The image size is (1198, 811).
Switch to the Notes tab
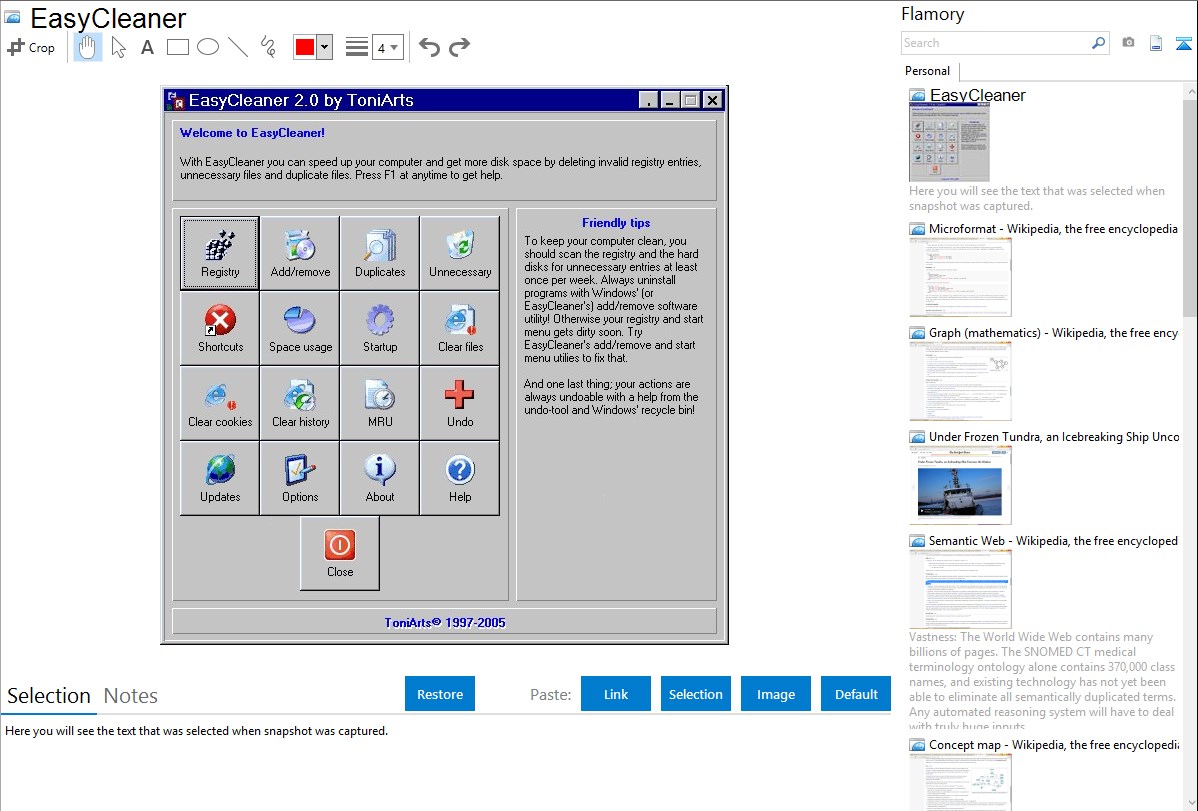(131, 696)
